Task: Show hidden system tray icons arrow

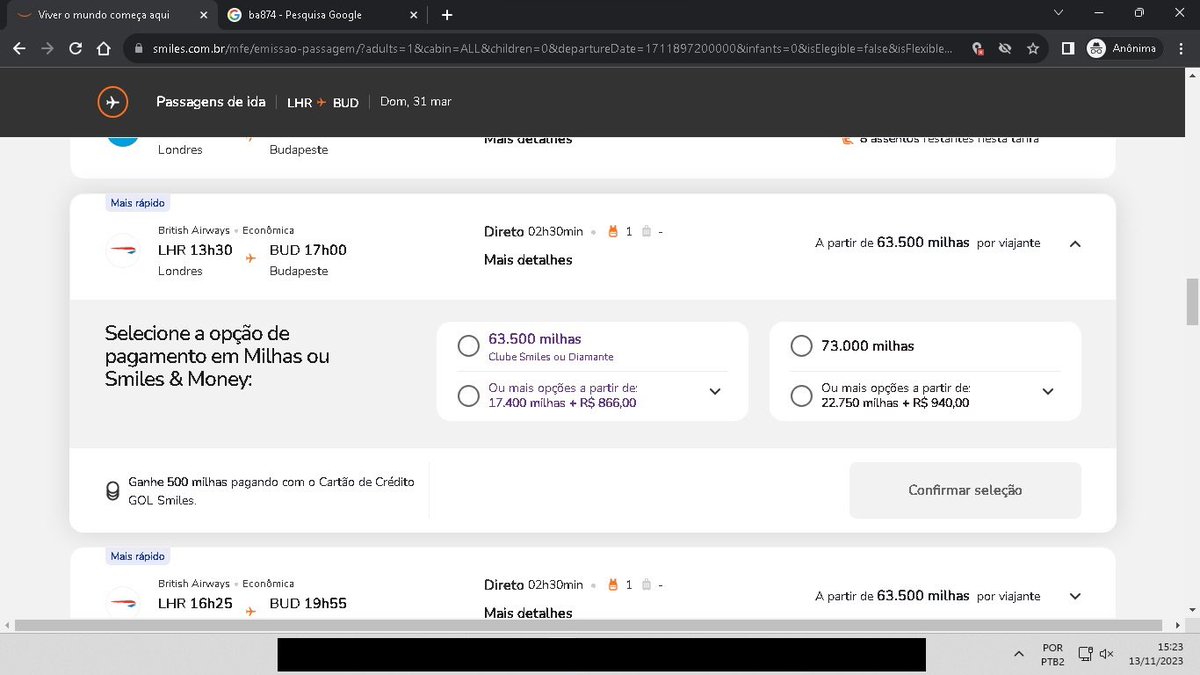Action: tap(1018, 654)
